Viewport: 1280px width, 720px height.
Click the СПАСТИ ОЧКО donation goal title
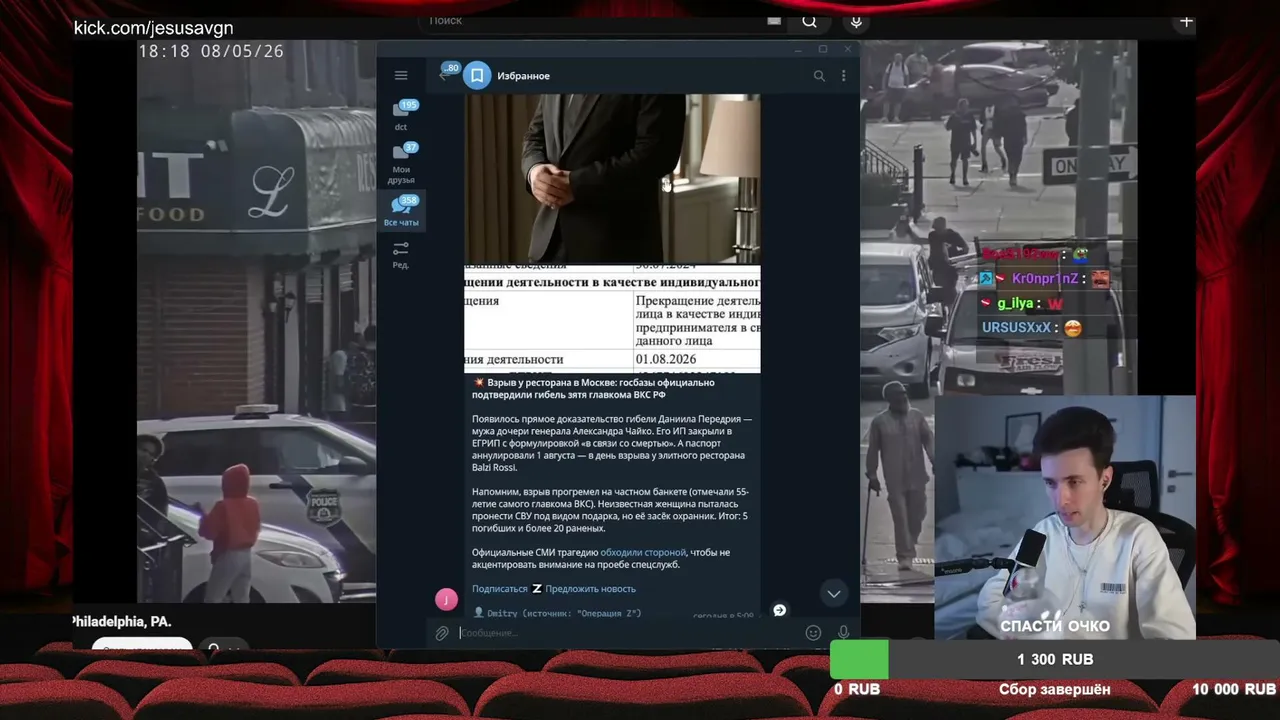pos(1055,626)
